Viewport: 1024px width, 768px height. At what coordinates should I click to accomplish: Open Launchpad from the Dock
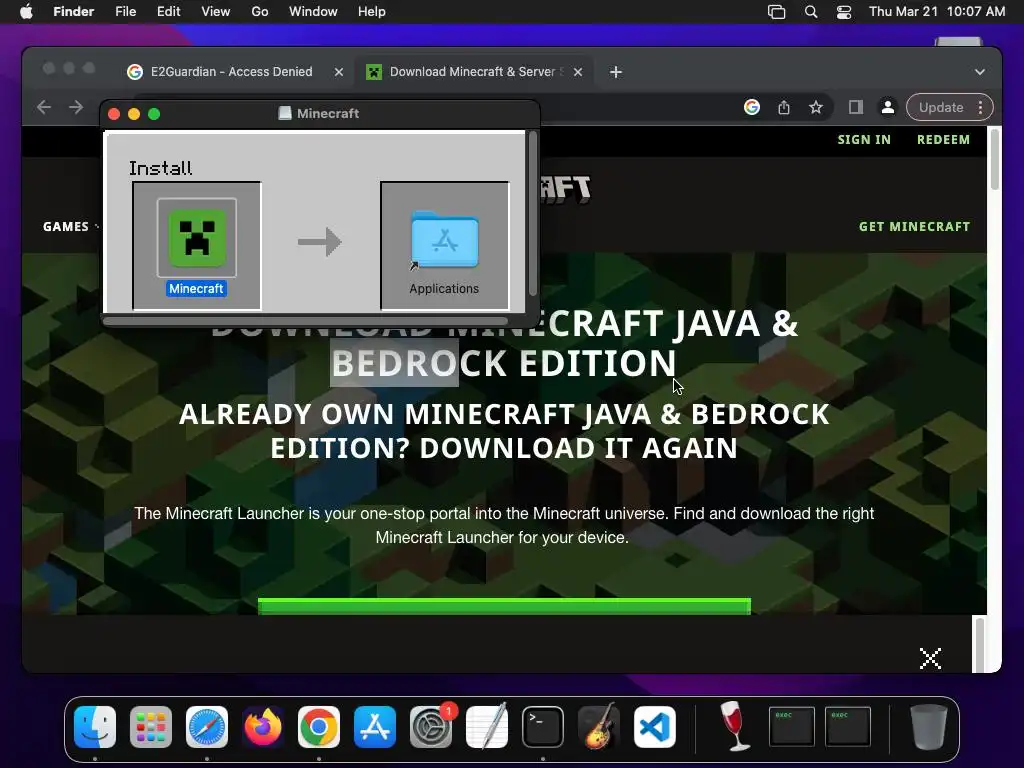(x=151, y=727)
